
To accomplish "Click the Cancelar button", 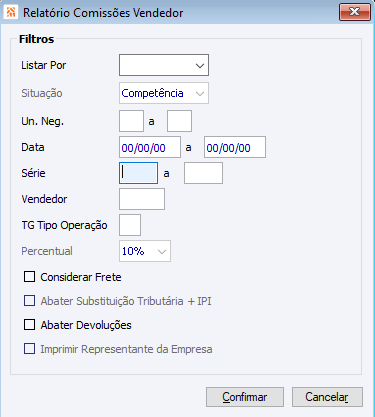I will tap(327, 397).
